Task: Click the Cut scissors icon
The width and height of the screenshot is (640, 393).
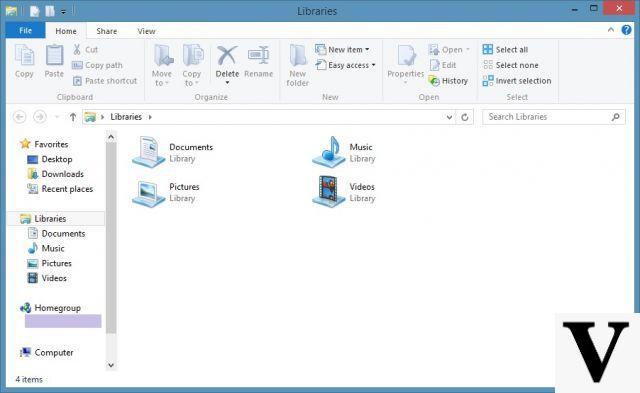Action: pyautogui.click(x=77, y=49)
